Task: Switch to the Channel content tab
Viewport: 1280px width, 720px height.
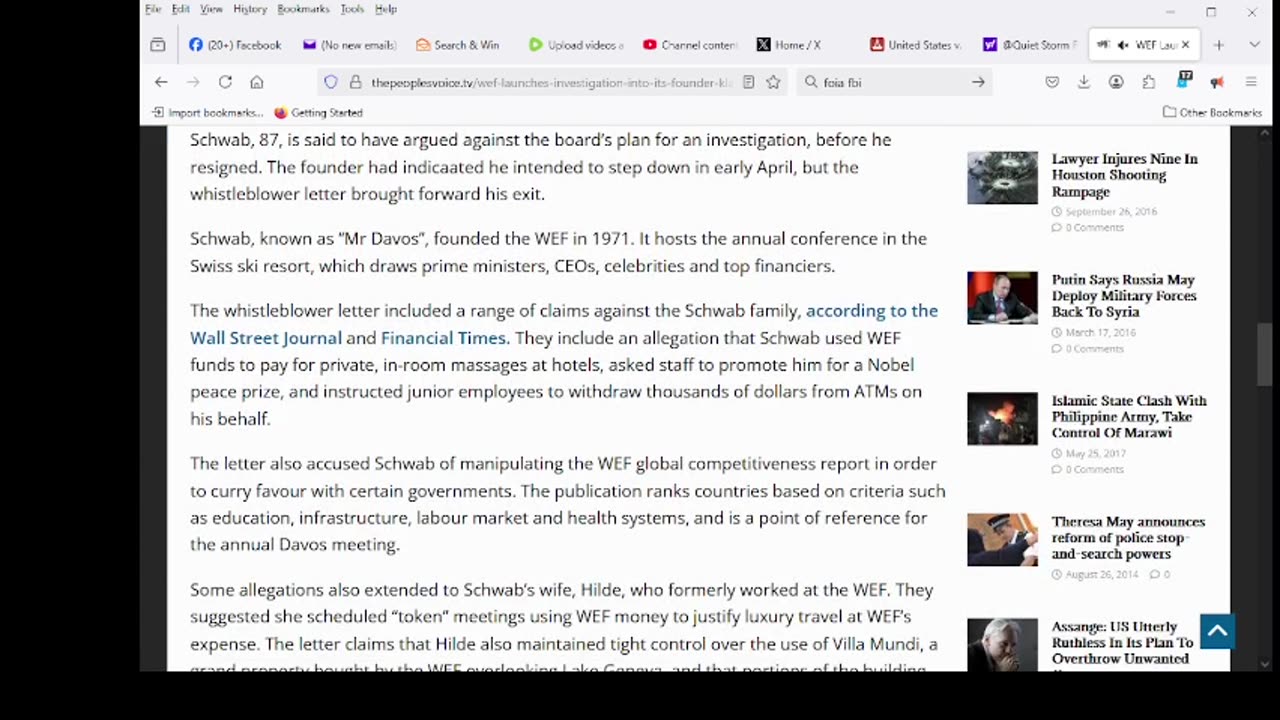Action: (x=690, y=45)
